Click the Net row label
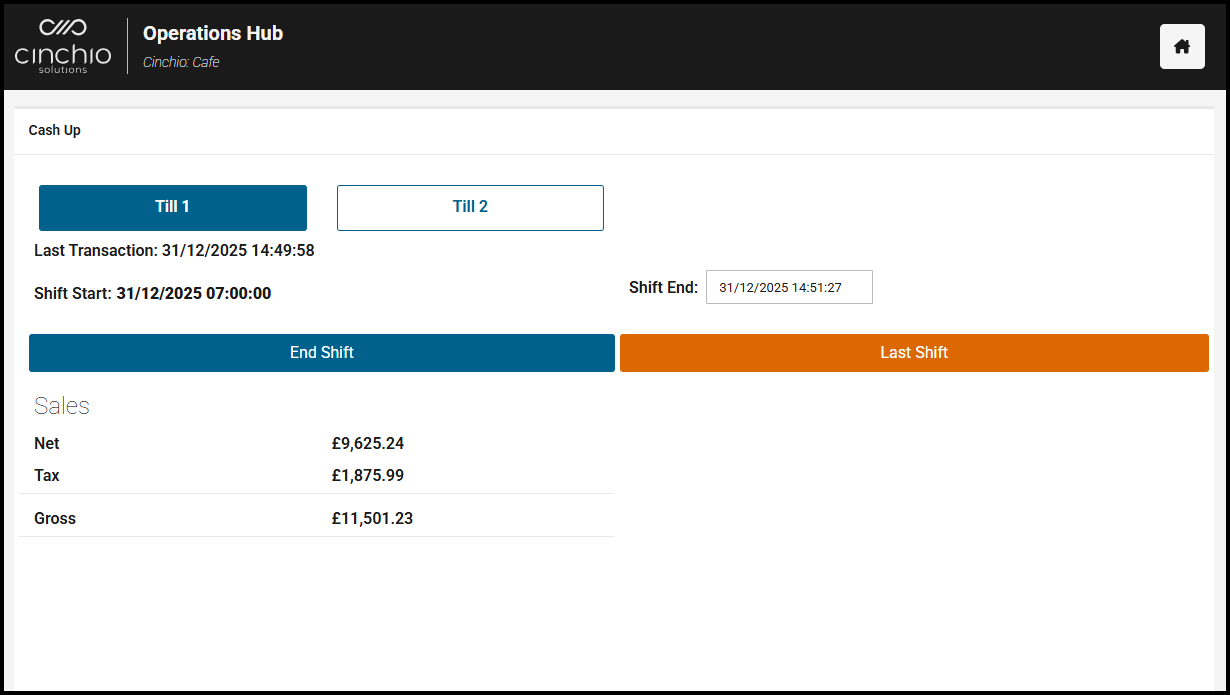The width and height of the screenshot is (1230, 695). coord(47,444)
